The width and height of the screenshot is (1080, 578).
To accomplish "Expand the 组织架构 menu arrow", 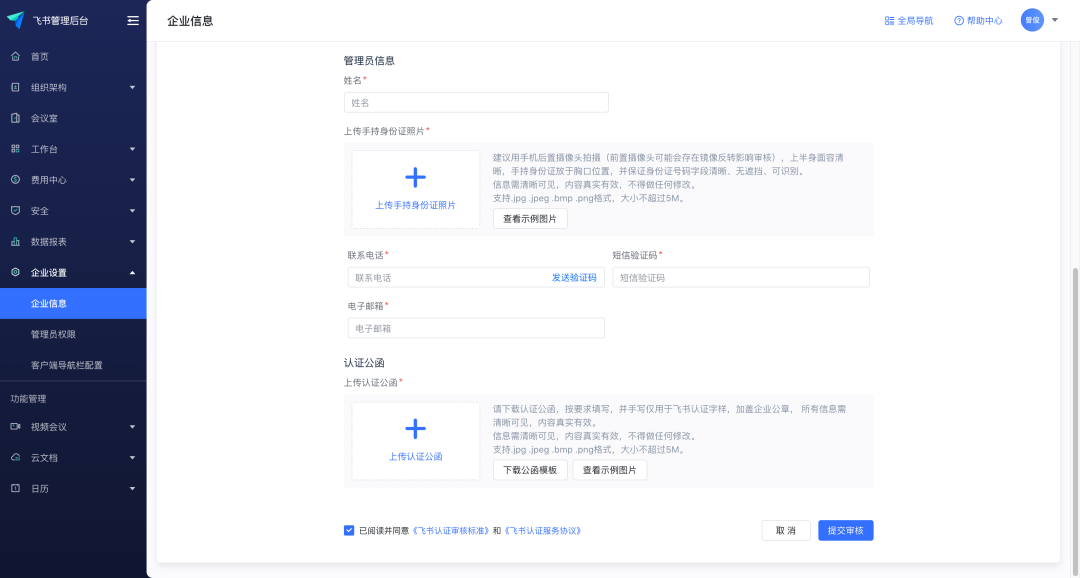I will [132, 87].
